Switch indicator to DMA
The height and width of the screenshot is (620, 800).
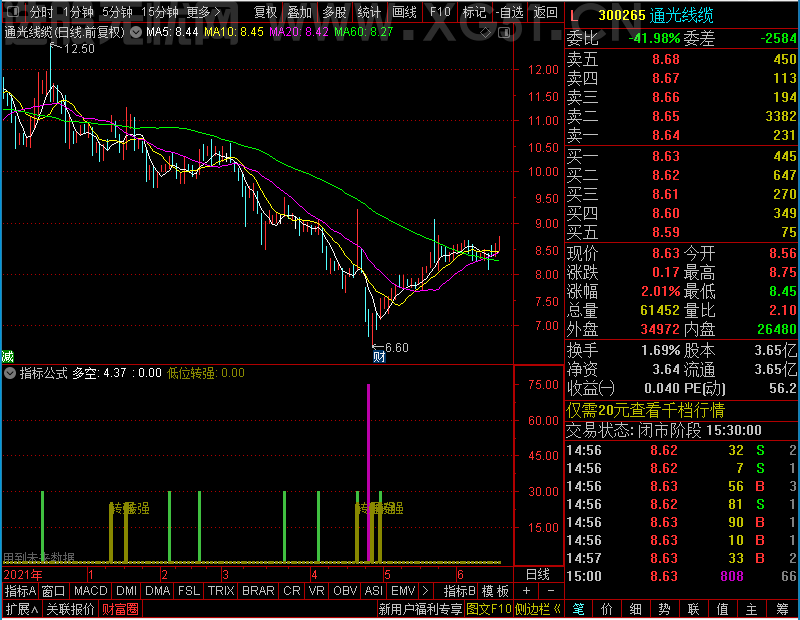158,591
